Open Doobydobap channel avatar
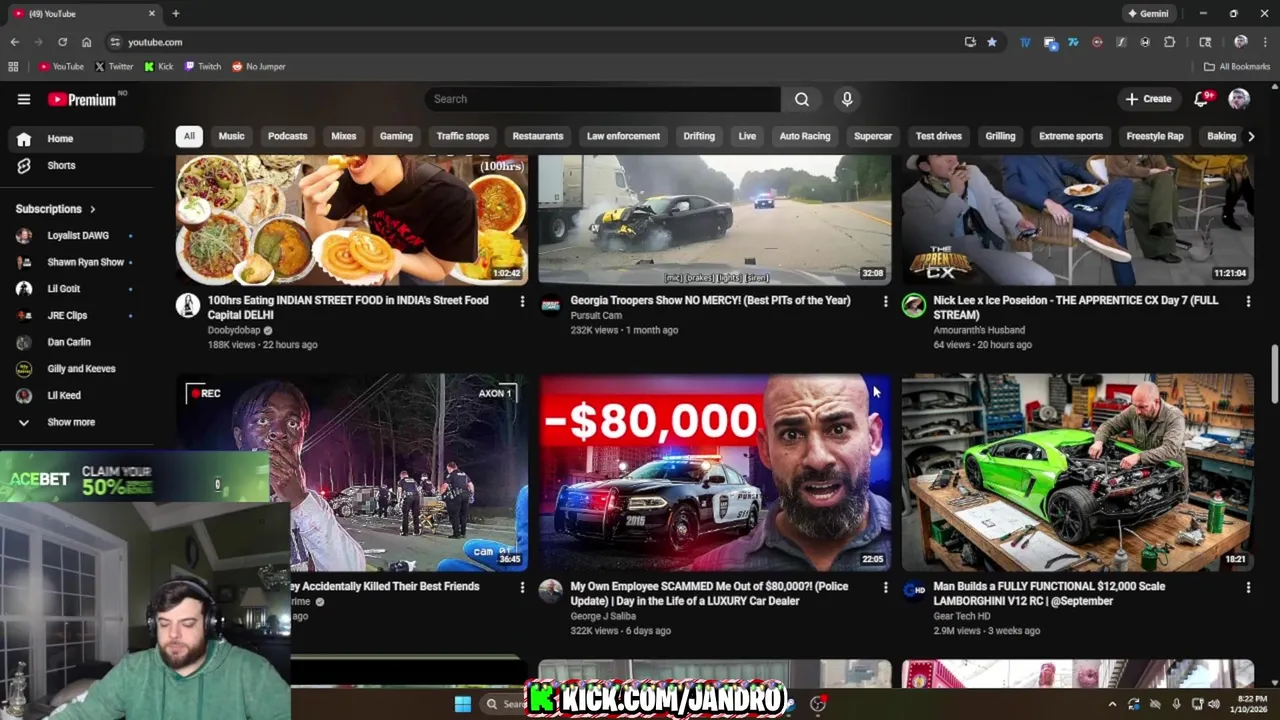The image size is (1280, 720). (x=188, y=305)
